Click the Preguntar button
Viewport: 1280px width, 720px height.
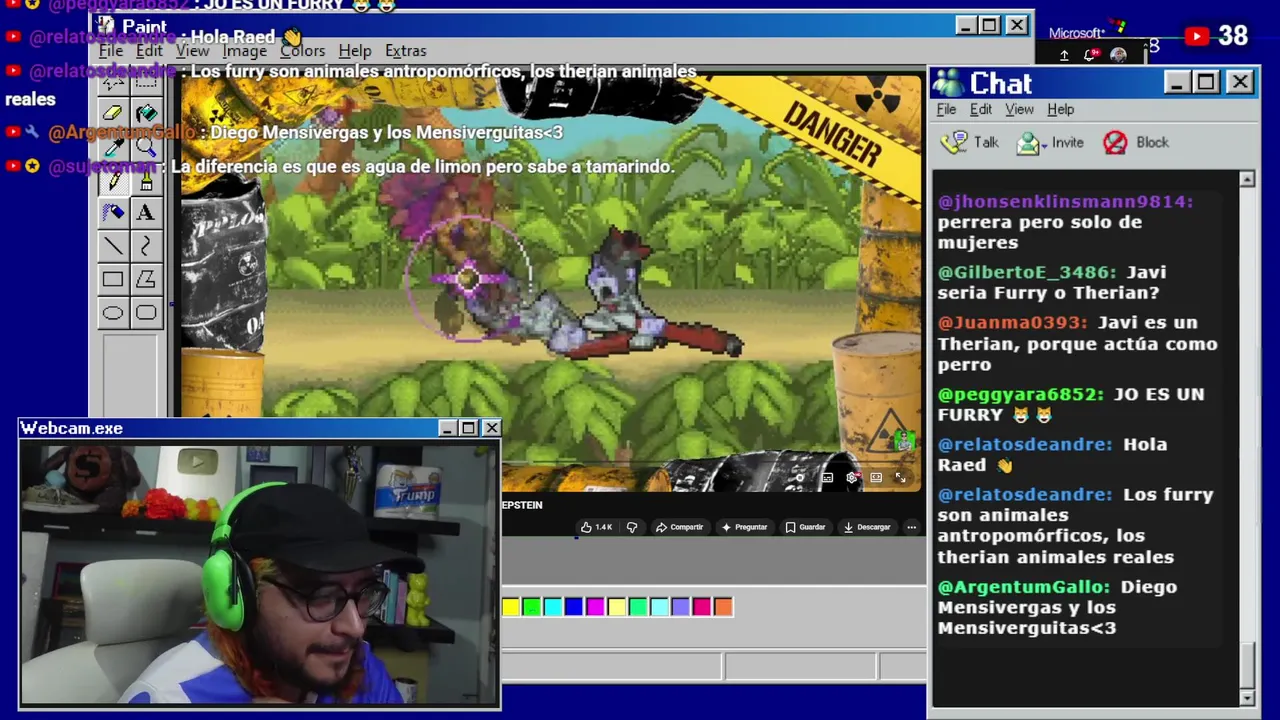[x=744, y=527]
